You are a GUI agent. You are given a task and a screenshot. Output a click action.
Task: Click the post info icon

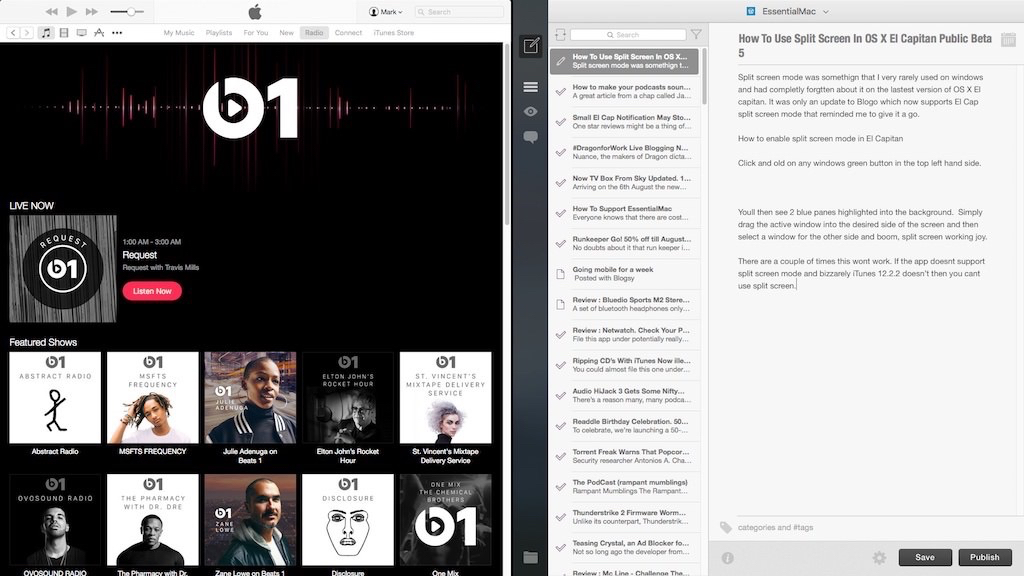coord(728,558)
